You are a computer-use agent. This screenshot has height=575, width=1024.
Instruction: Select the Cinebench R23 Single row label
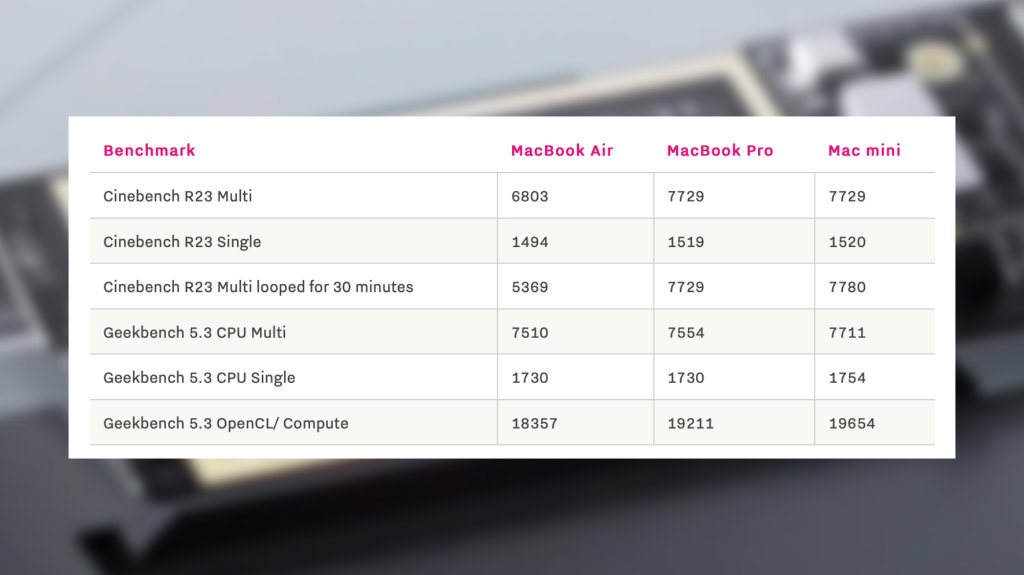pos(182,242)
